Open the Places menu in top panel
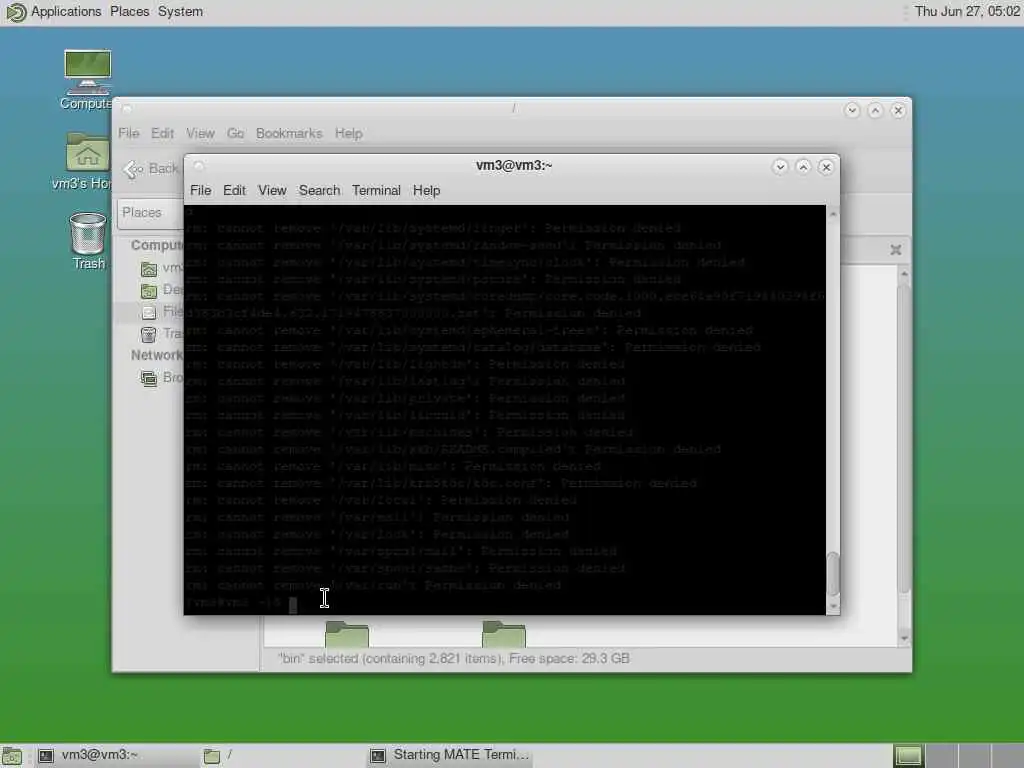This screenshot has height=768, width=1024. pos(129,12)
